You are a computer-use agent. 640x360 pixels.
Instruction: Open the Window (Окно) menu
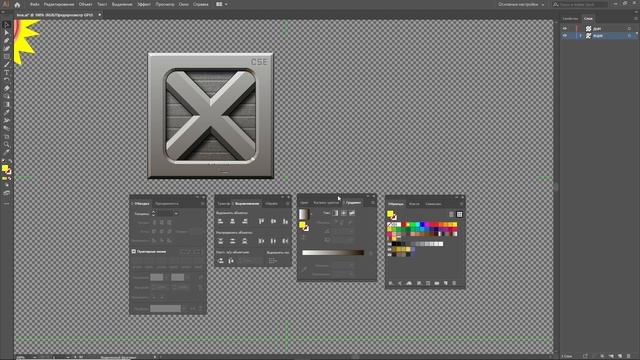(184, 4)
